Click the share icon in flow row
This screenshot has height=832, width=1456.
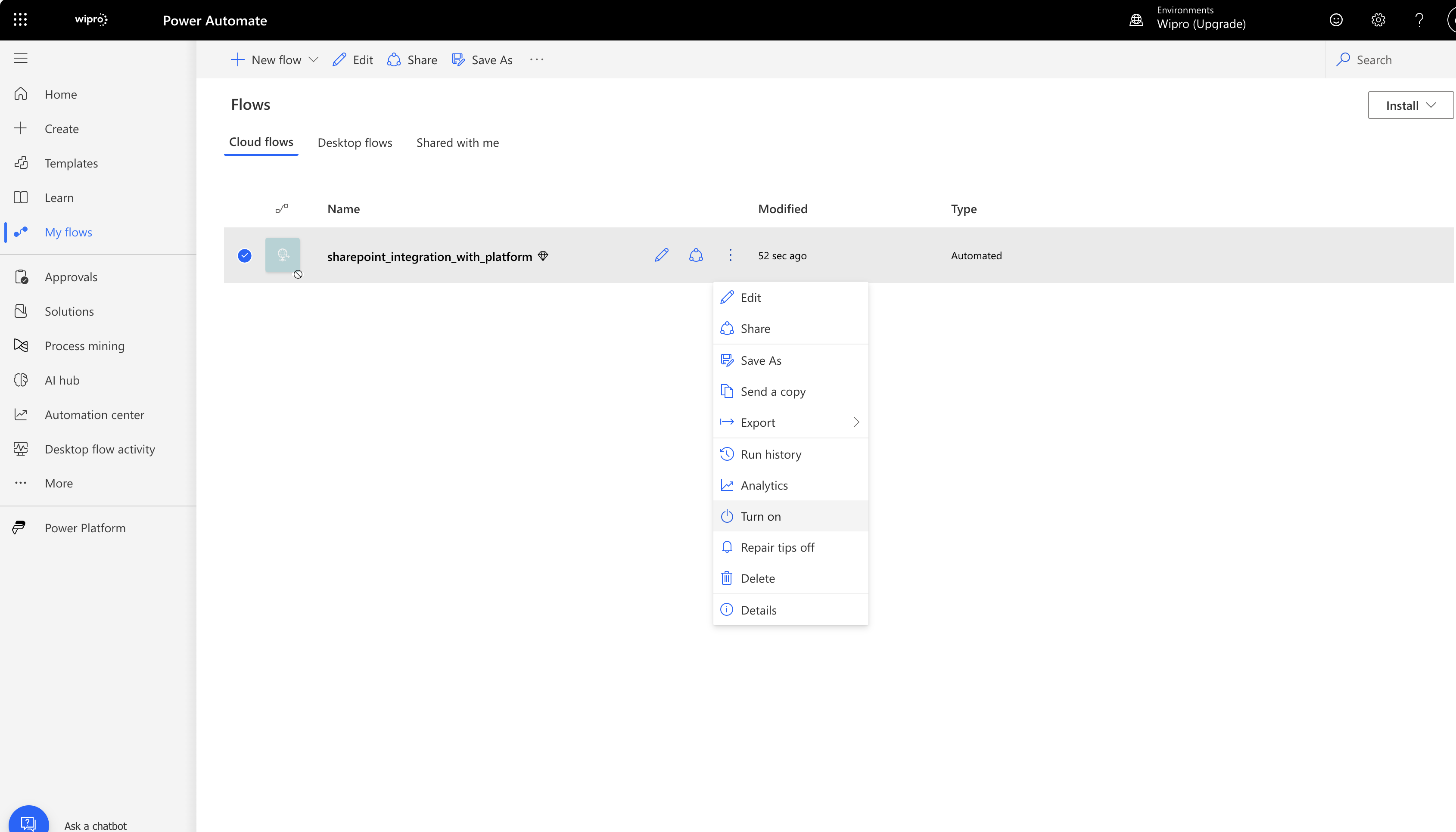pyautogui.click(x=696, y=255)
